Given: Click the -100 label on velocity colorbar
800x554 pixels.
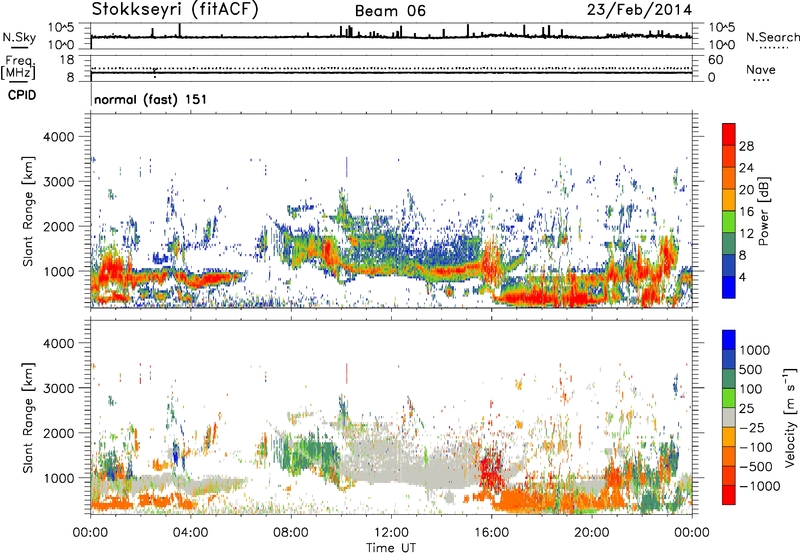Looking at the screenshot, I should click(x=755, y=447).
